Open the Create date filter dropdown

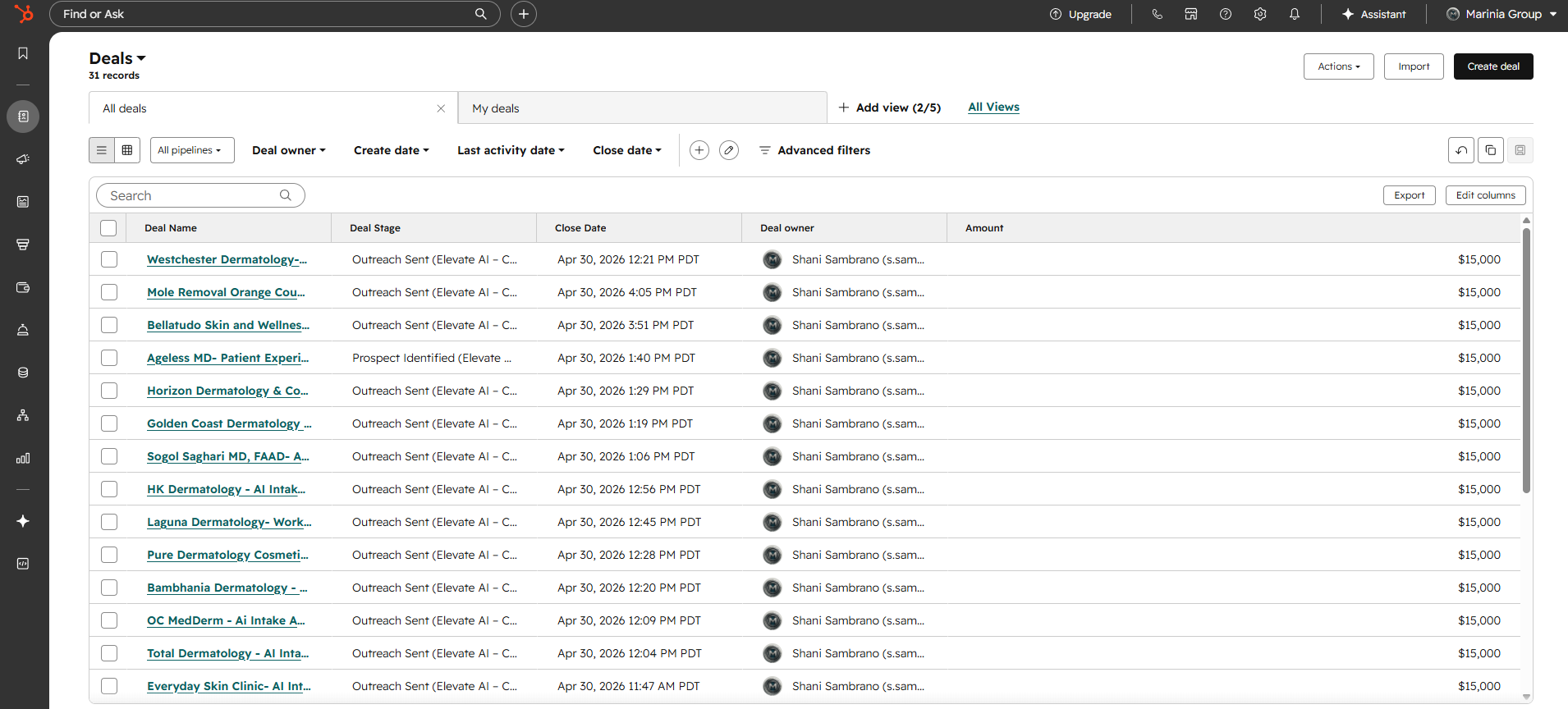392,150
